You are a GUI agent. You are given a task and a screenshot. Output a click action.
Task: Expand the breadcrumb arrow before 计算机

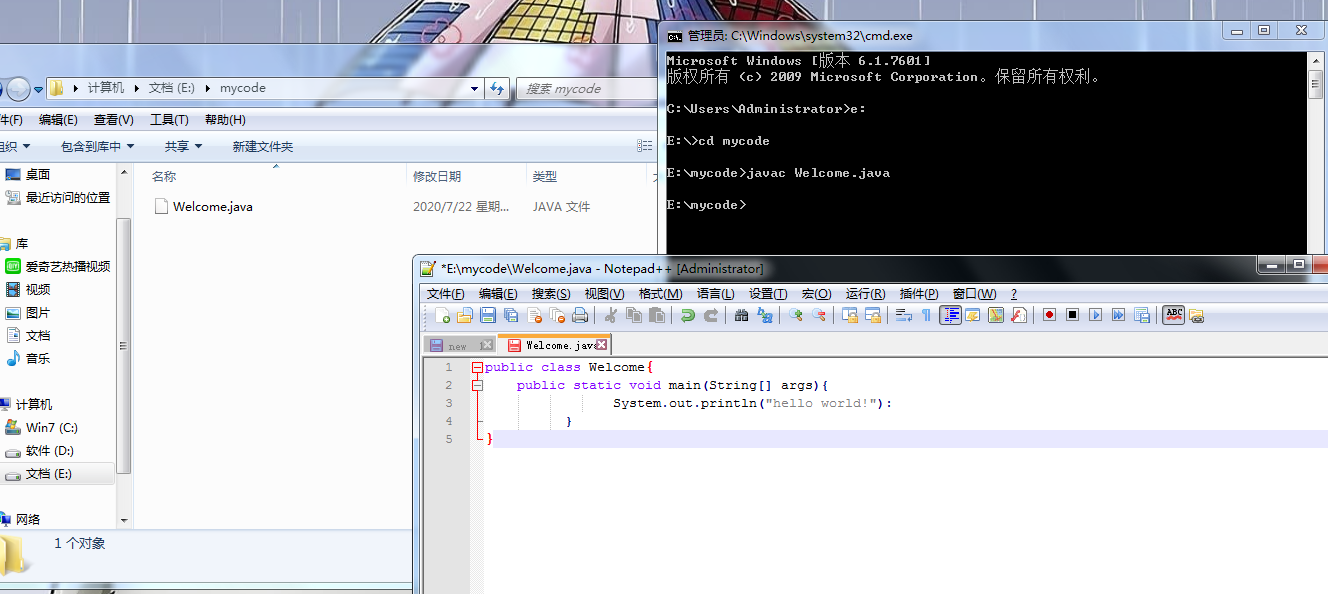(x=77, y=88)
